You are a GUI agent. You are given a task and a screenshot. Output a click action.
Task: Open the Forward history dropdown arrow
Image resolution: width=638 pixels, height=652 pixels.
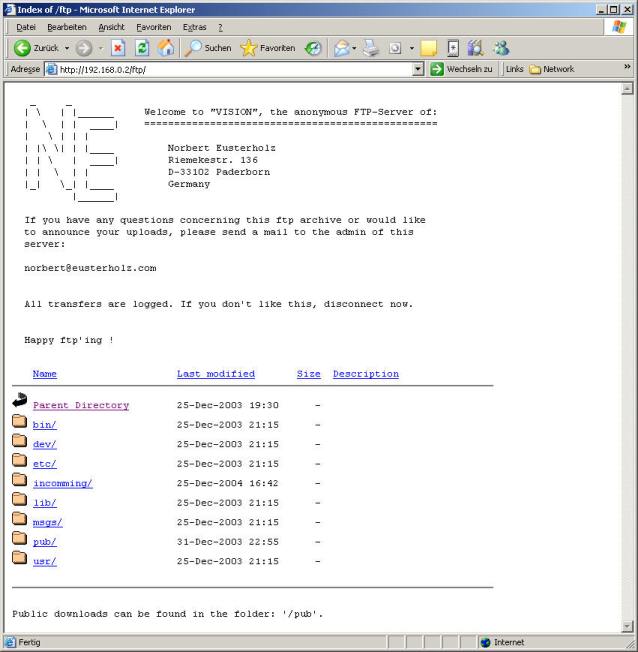click(x=101, y=48)
